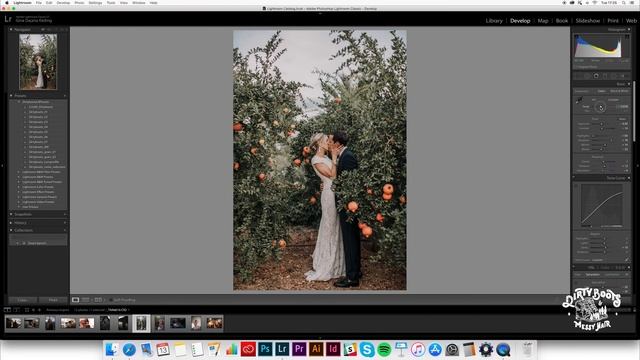Viewport: 640px width, 360px height.
Task: Launch Illustrator from the Dock
Action: coord(316,349)
